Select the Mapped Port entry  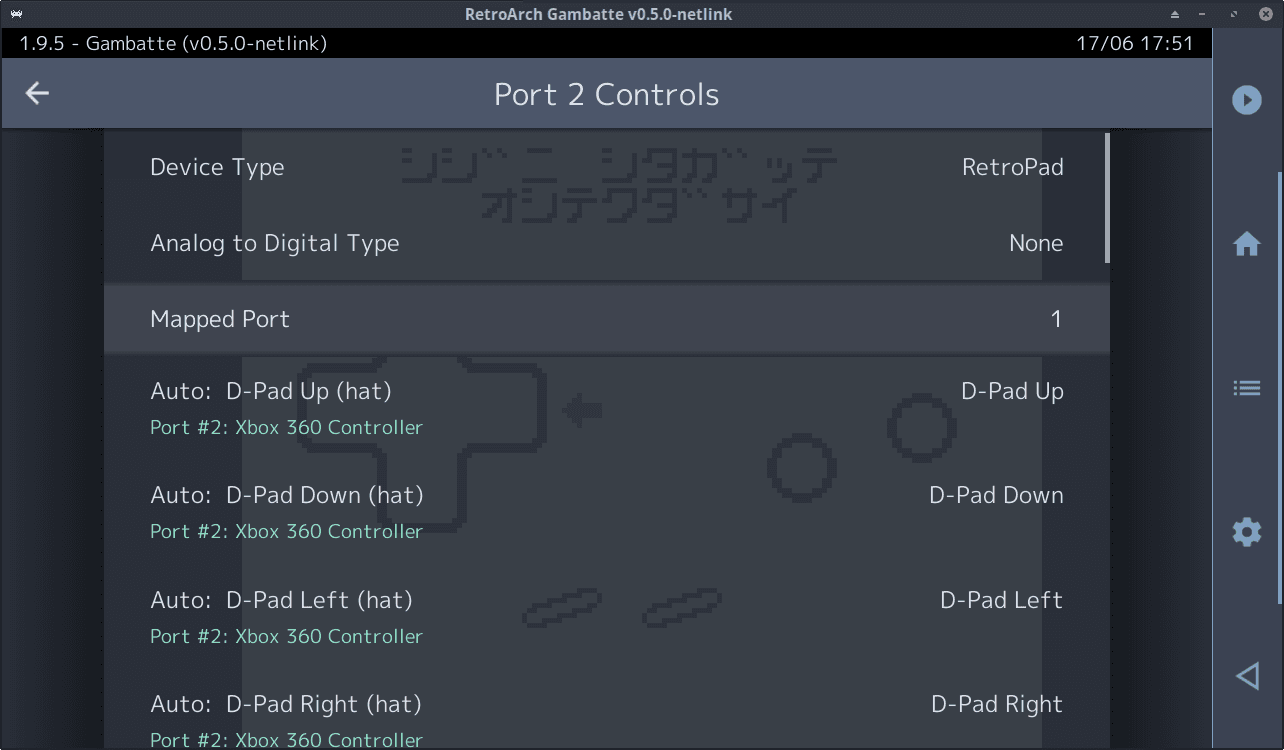tap(607, 319)
